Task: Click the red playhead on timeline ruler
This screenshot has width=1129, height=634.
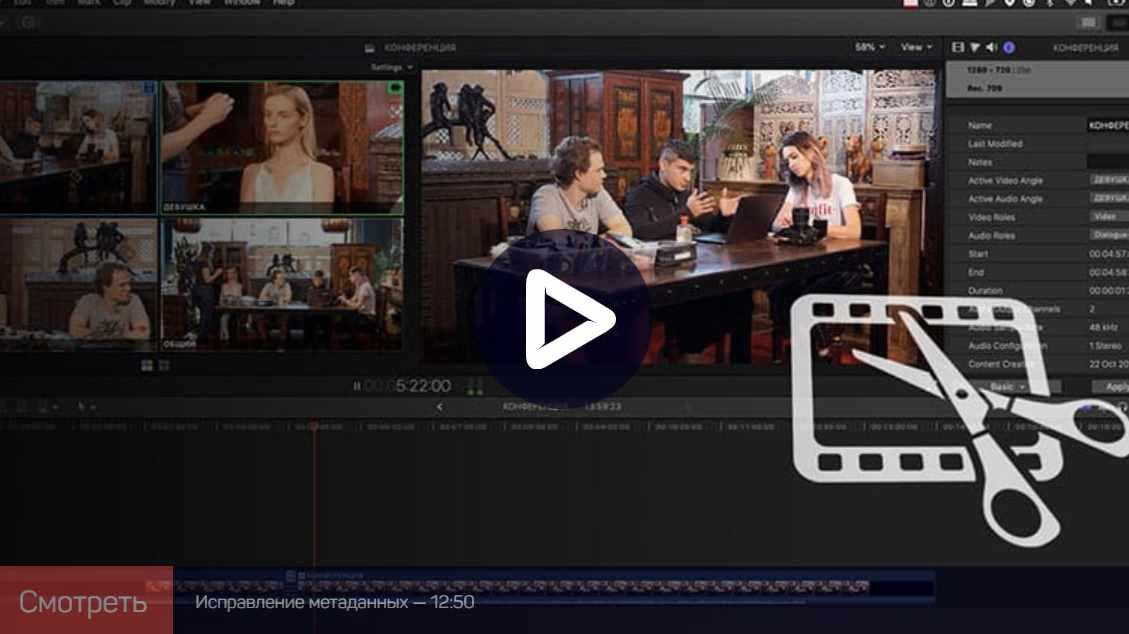Action: (x=313, y=427)
